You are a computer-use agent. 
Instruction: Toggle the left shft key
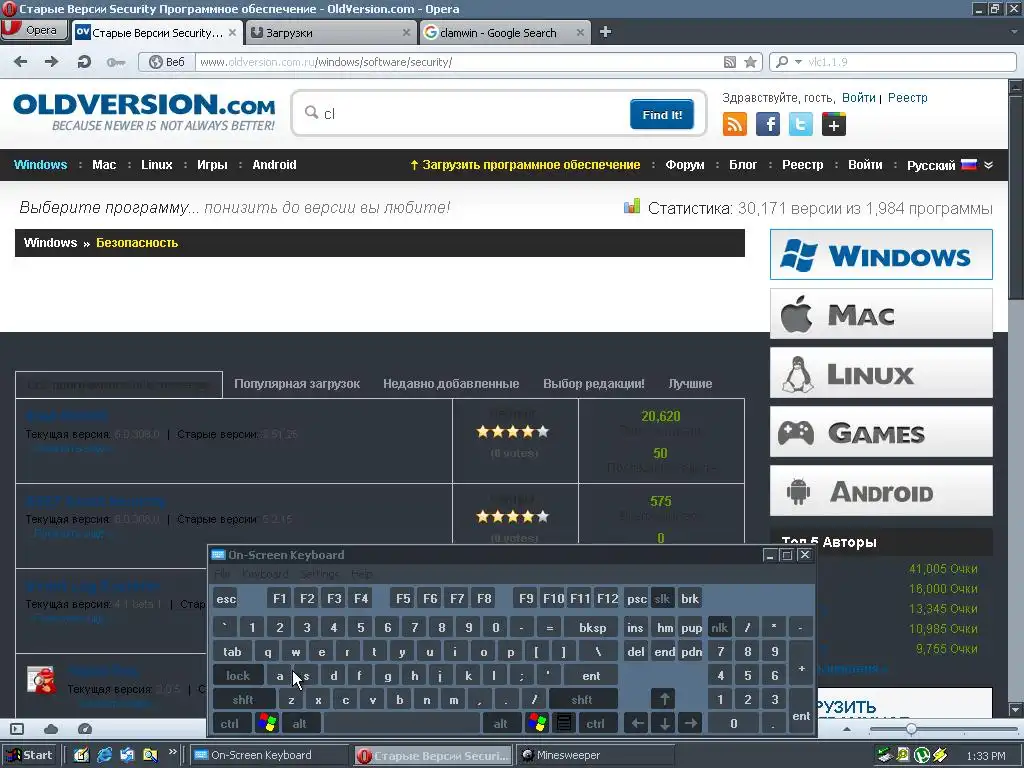[x=243, y=699]
